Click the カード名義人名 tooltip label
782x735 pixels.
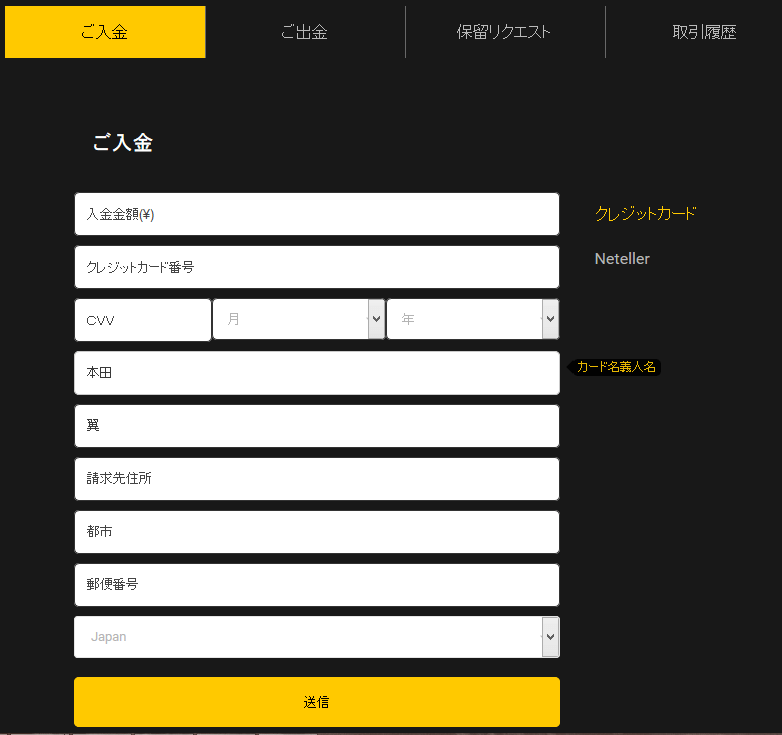pos(615,367)
